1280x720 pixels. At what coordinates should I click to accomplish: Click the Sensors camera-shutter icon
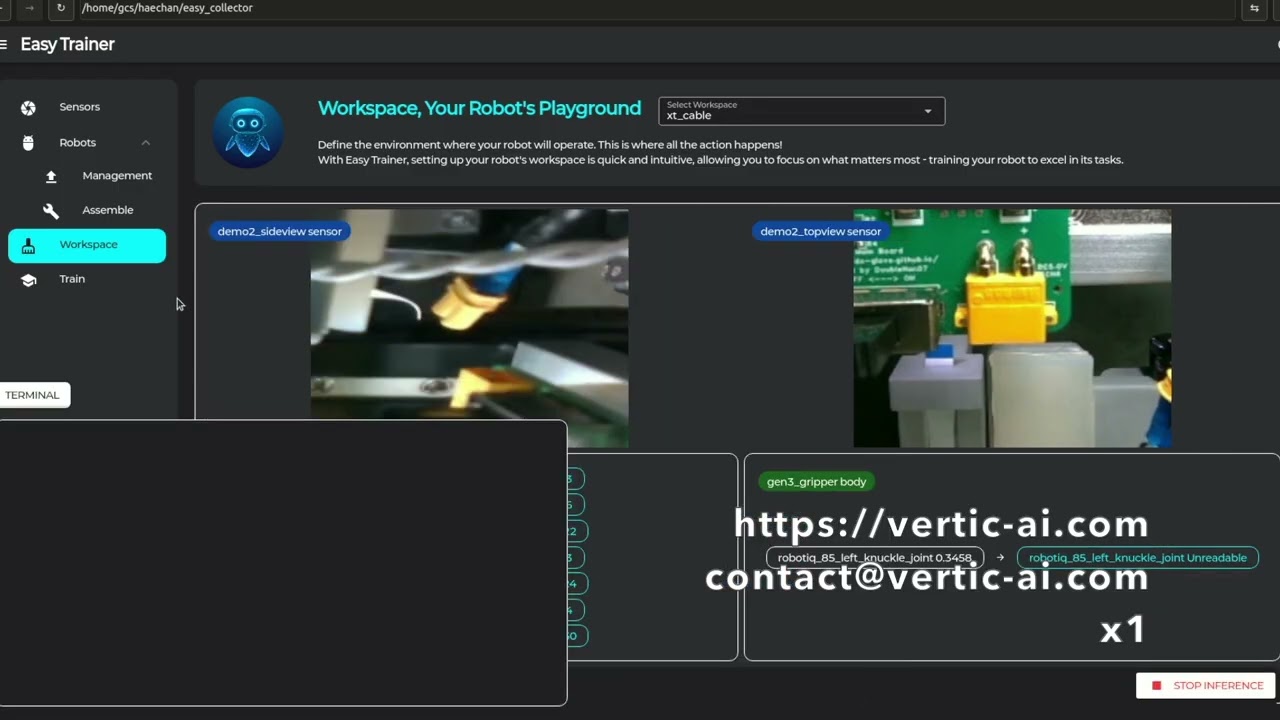pyautogui.click(x=28, y=108)
